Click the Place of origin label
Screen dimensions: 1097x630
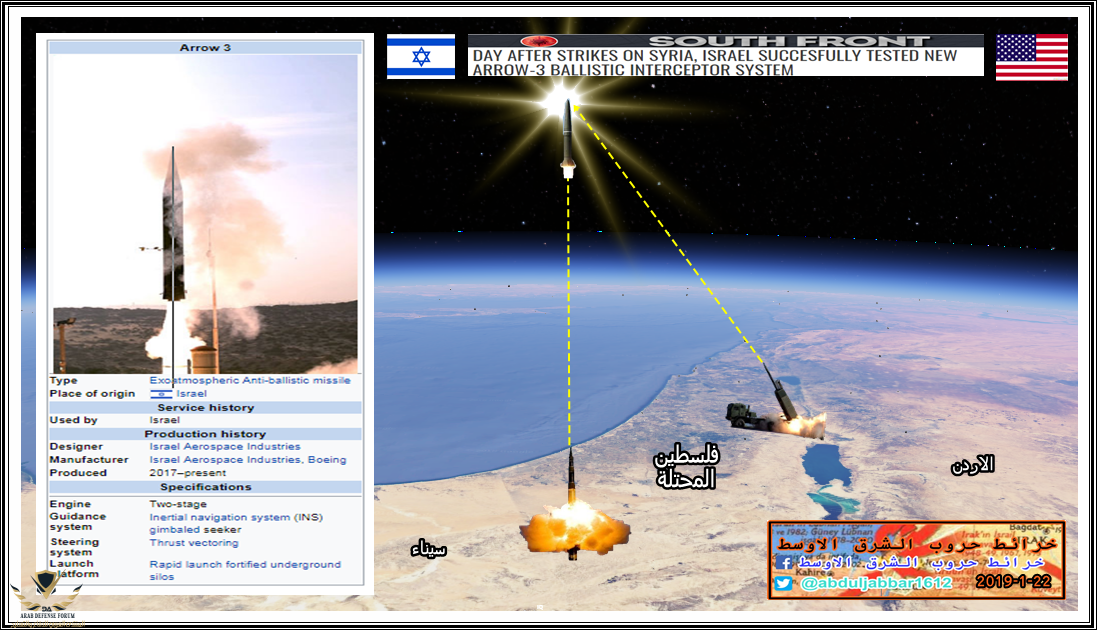tap(92, 393)
